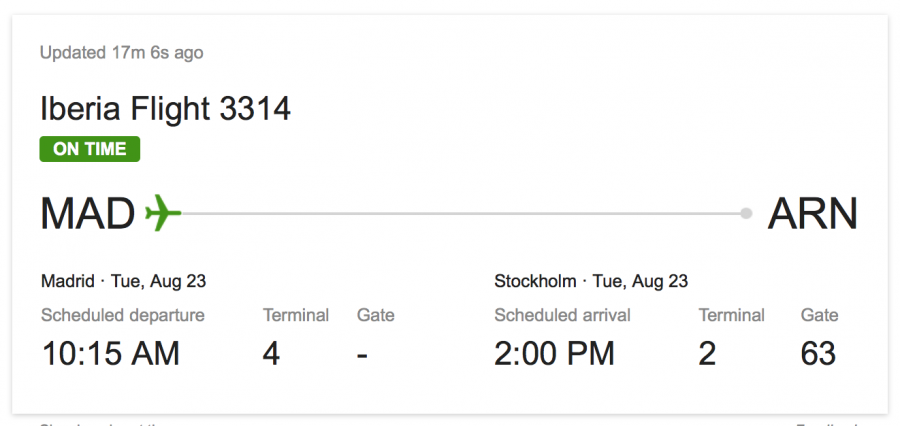Click the gray arrival endpoint dot
The image size is (900, 426).
pos(746,213)
